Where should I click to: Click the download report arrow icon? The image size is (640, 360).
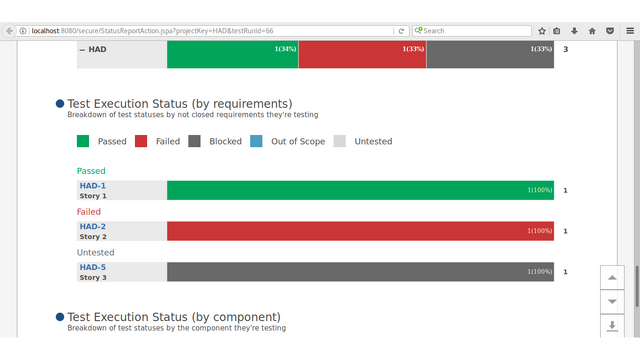612,326
